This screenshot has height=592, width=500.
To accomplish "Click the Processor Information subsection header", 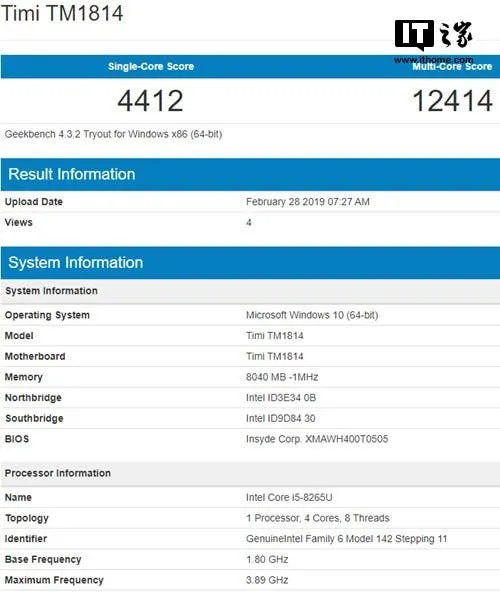I will coord(58,473).
